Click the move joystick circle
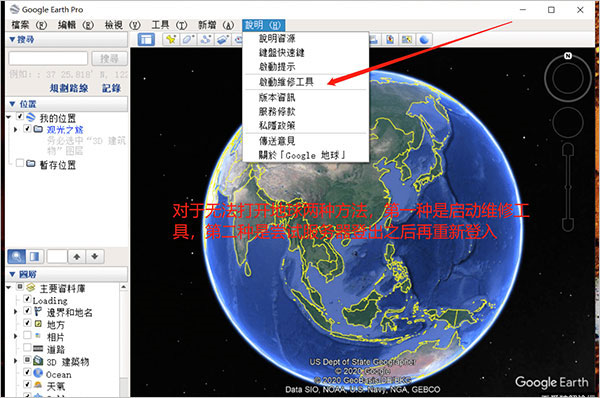 (568, 122)
